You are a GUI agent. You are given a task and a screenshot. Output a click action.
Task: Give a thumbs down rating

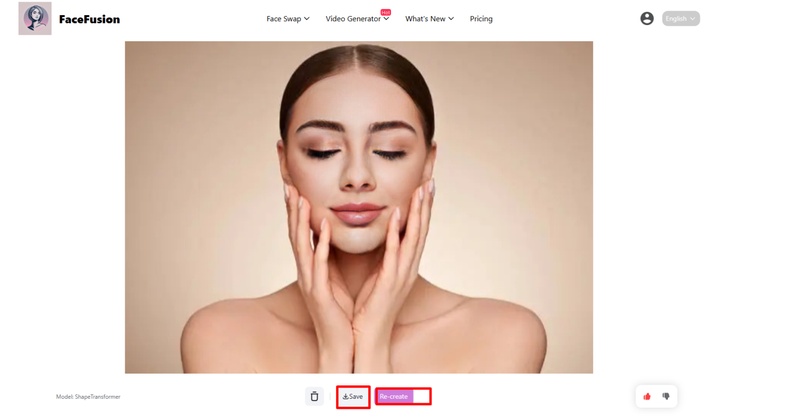pyautogui.click(x=666, y=397)
